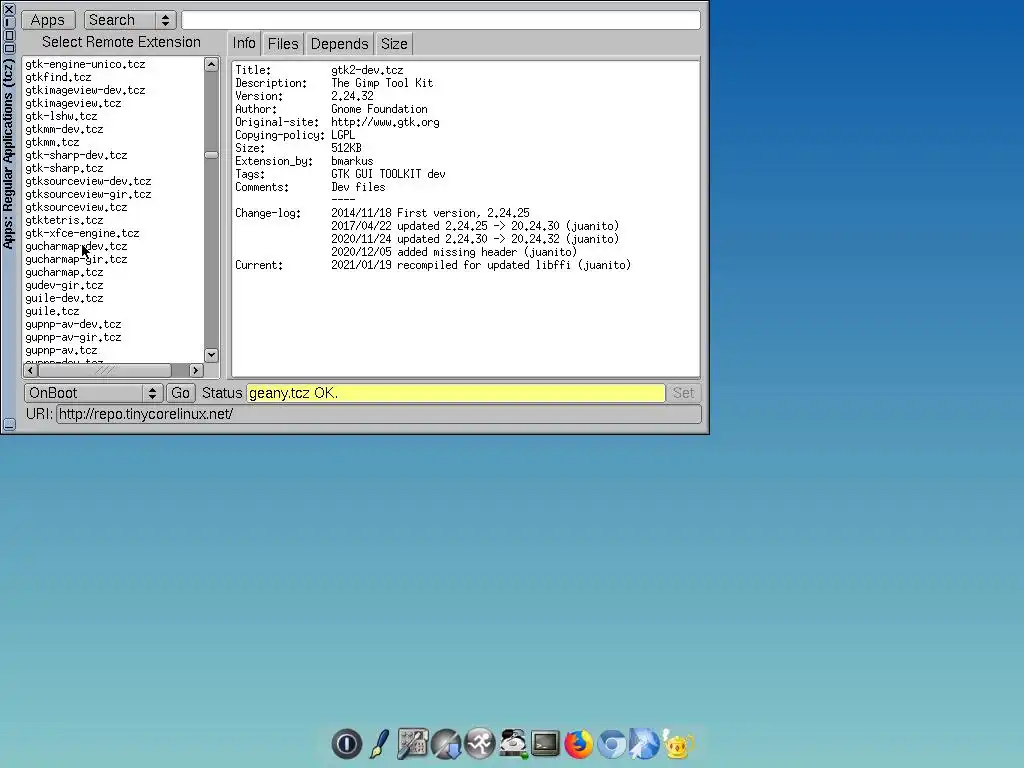Viewport: 1024px width, 768px height.
Task: Click the http://www.gtk.org original-site text
Action: coord(385,122)
